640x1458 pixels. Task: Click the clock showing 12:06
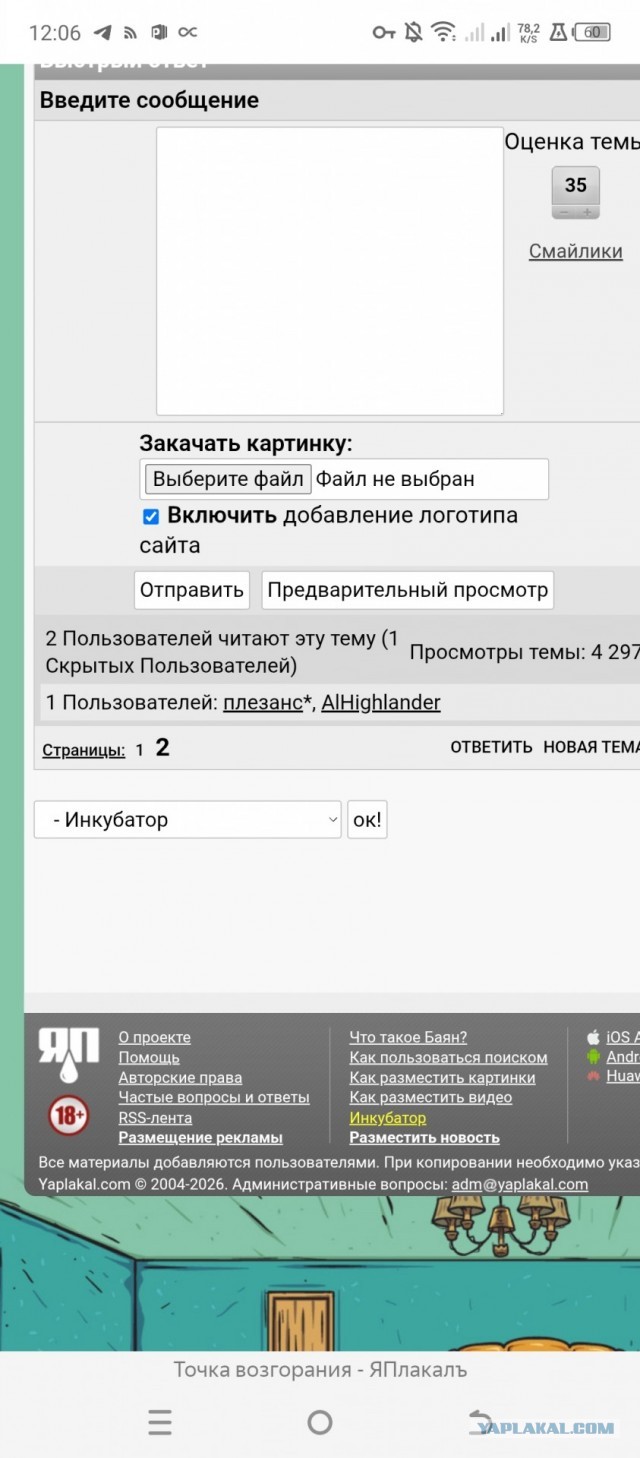coord(55,32)
